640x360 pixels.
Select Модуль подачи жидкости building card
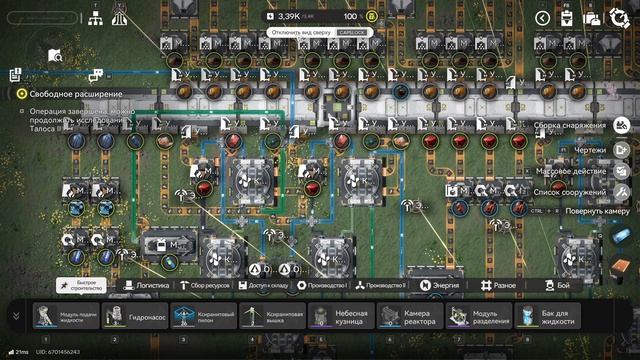coord(66,316)
